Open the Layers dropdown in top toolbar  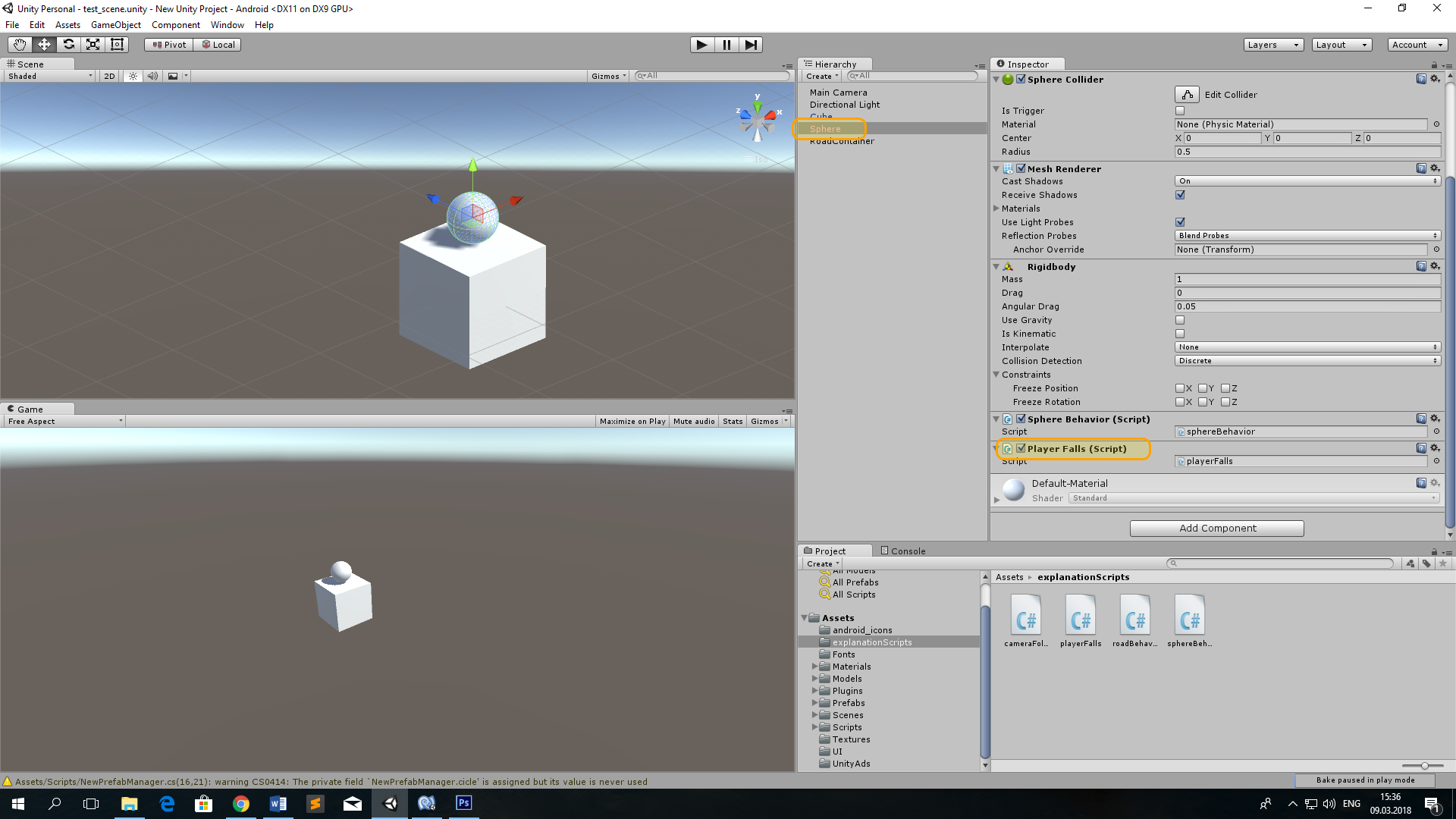[x=1273, y=44]
